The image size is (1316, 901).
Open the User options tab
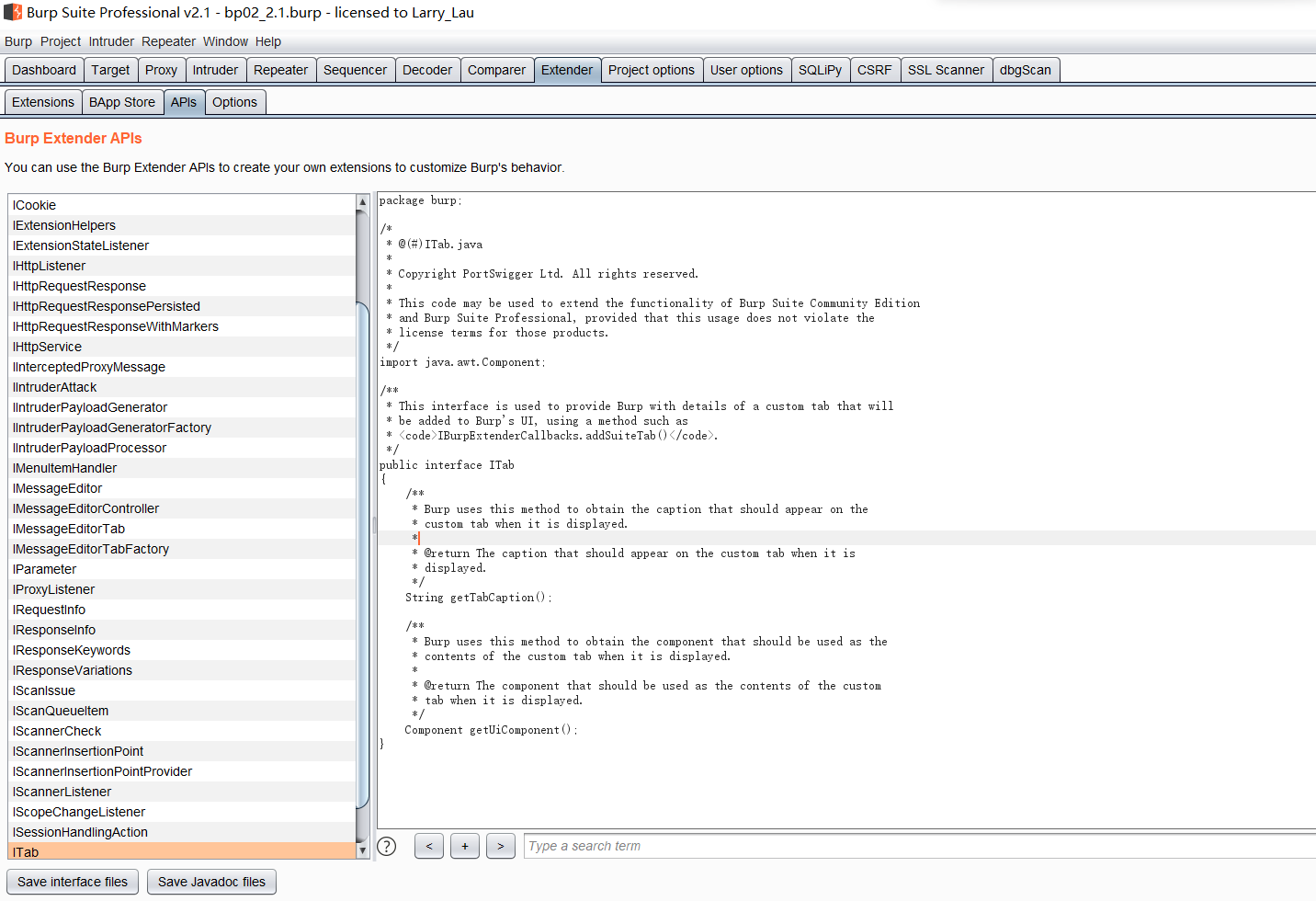pos(746,70)
